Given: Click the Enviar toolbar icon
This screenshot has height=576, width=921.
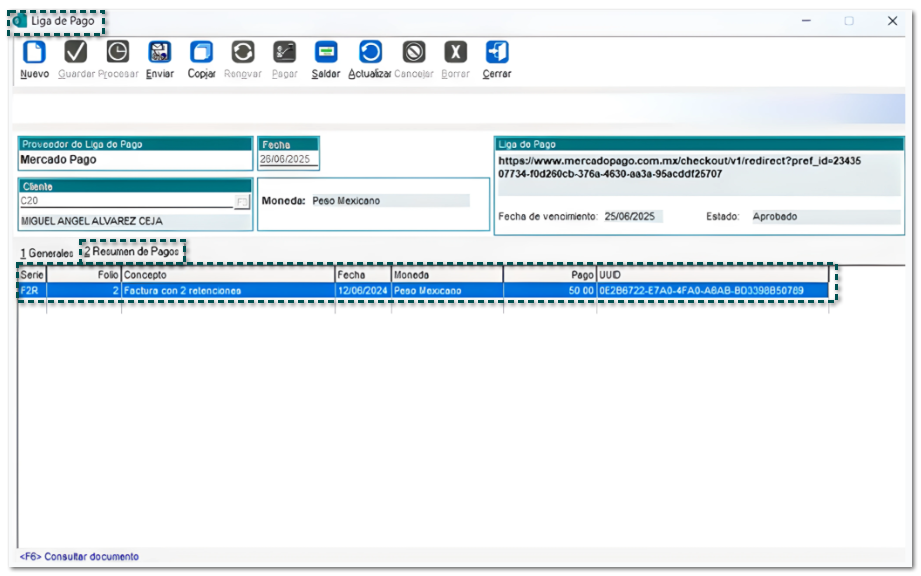Looking at the screenshot, I should pyautogui.click(x=159, y=53).
